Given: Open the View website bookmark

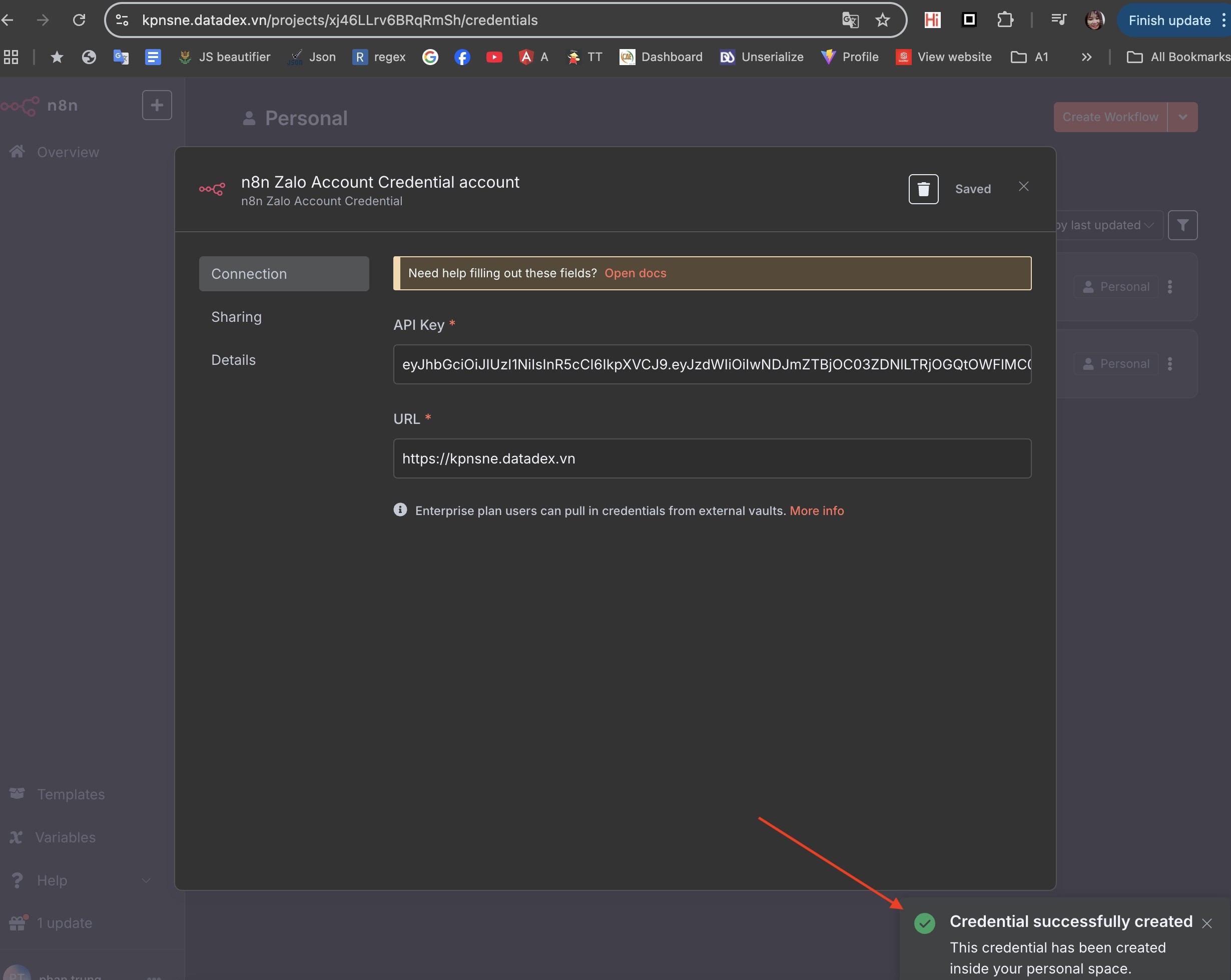Looking at the screenshot, I should click(x=944, y=57).
